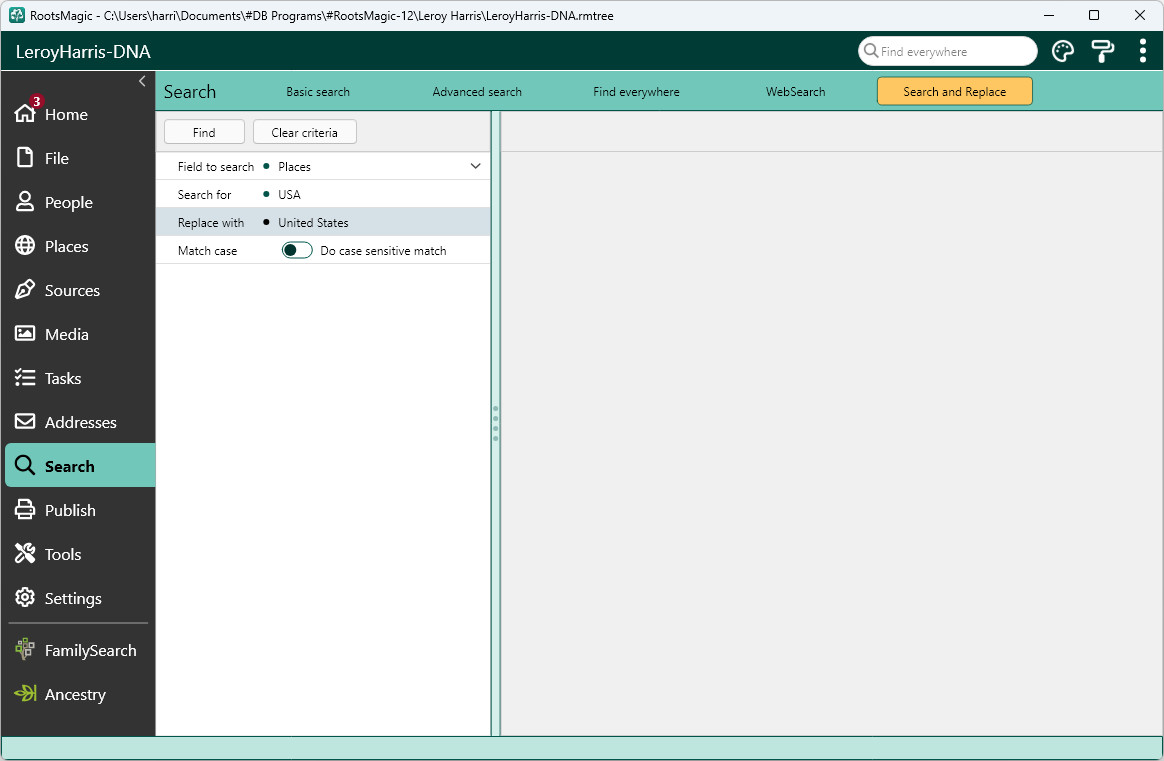This screenshot has width=1164, height=761.
Task: Open the WebSearch tab
Action: [796, 91]
